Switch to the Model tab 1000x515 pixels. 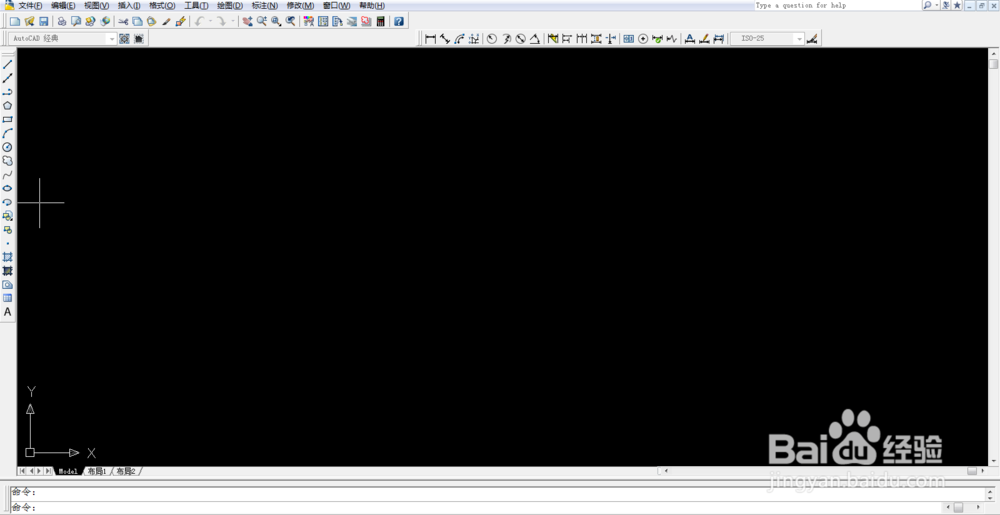point(68,472)
